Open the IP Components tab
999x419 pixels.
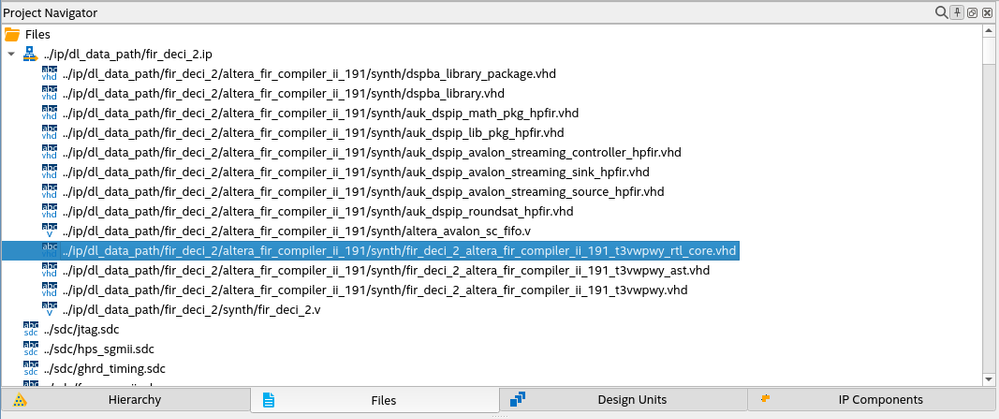[871, 400]
